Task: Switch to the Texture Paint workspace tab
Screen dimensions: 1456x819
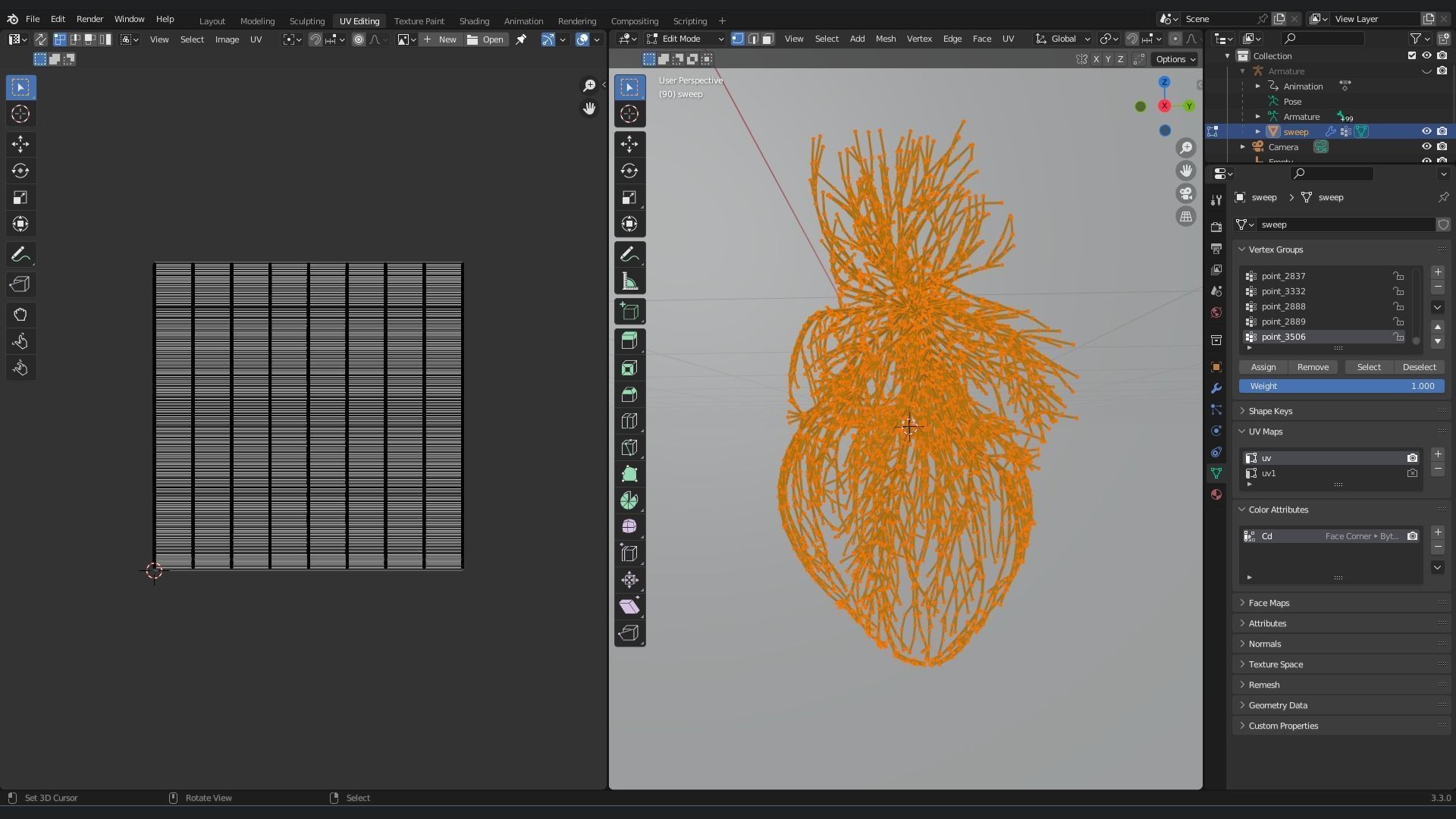Action: click(x=419, y=20)
